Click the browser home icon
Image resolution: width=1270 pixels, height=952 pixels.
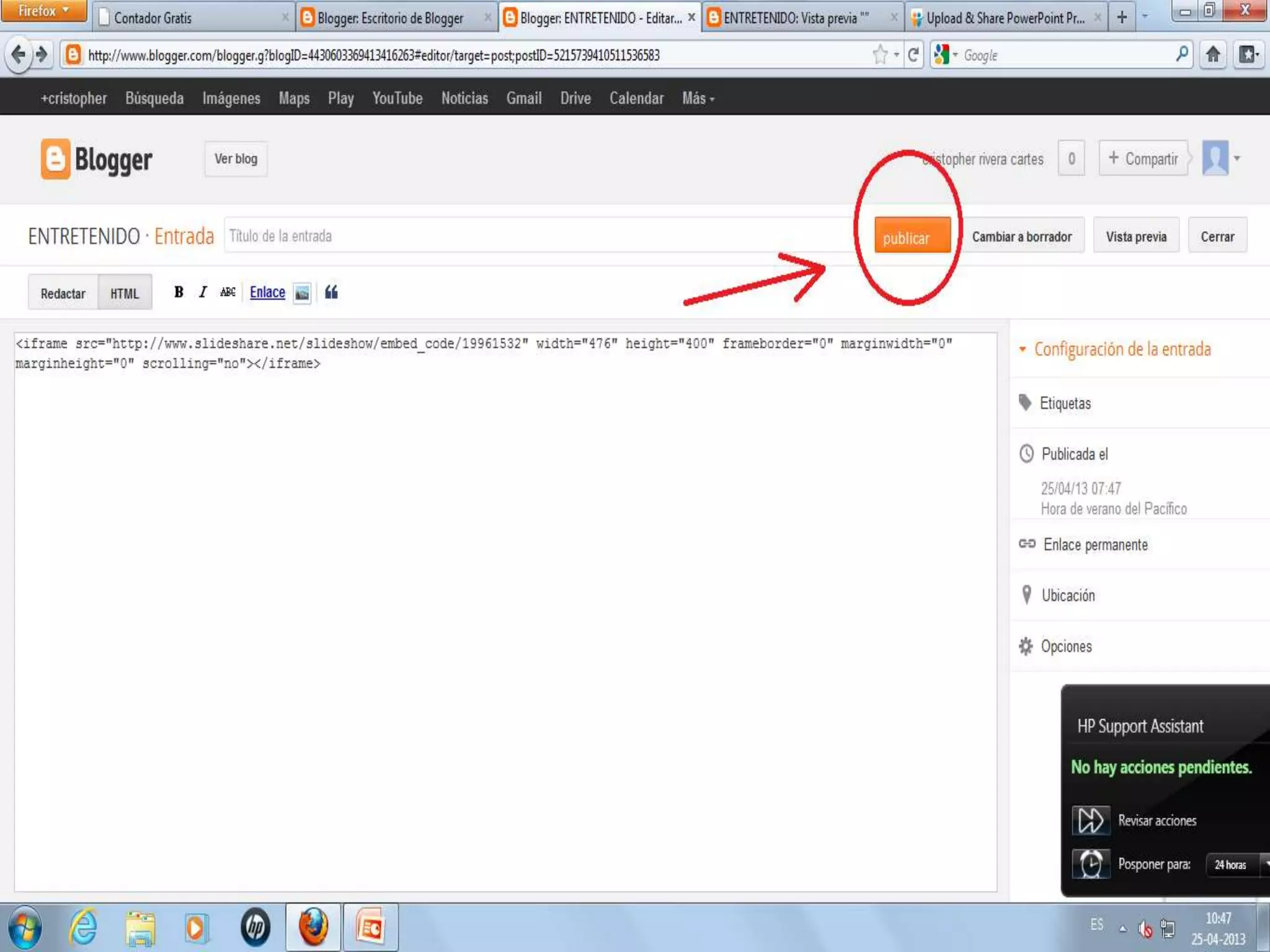coord(1213,55)
